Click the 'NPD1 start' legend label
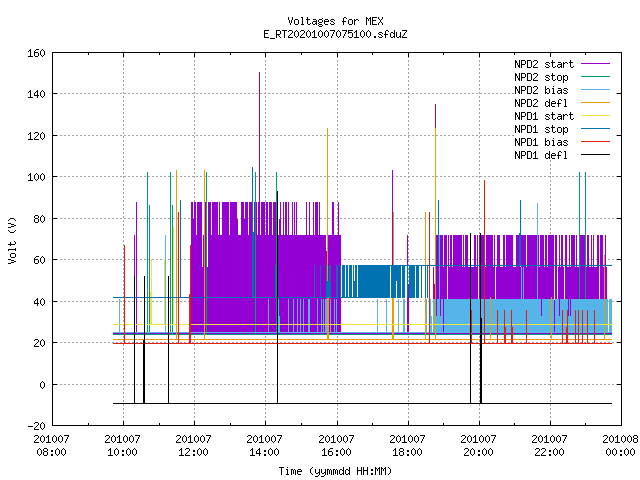This screenshot has width=640, height=480. click(x=544, y=116)
